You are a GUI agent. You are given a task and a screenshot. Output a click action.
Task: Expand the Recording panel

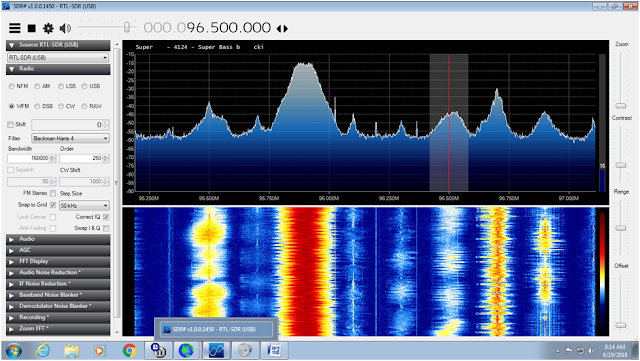click(58, 317)
